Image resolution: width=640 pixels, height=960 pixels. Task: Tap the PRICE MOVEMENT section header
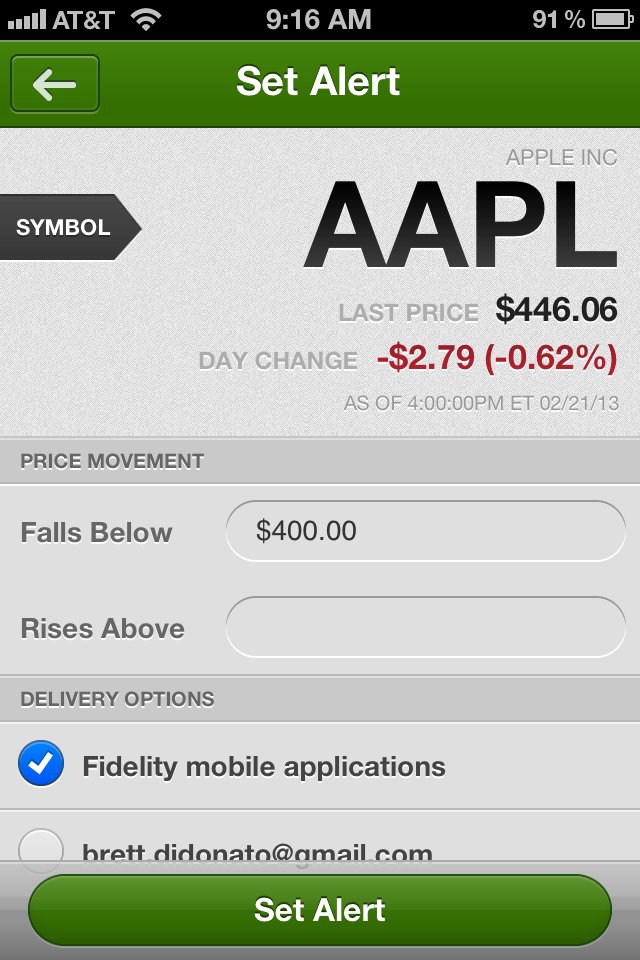(112, 461)
